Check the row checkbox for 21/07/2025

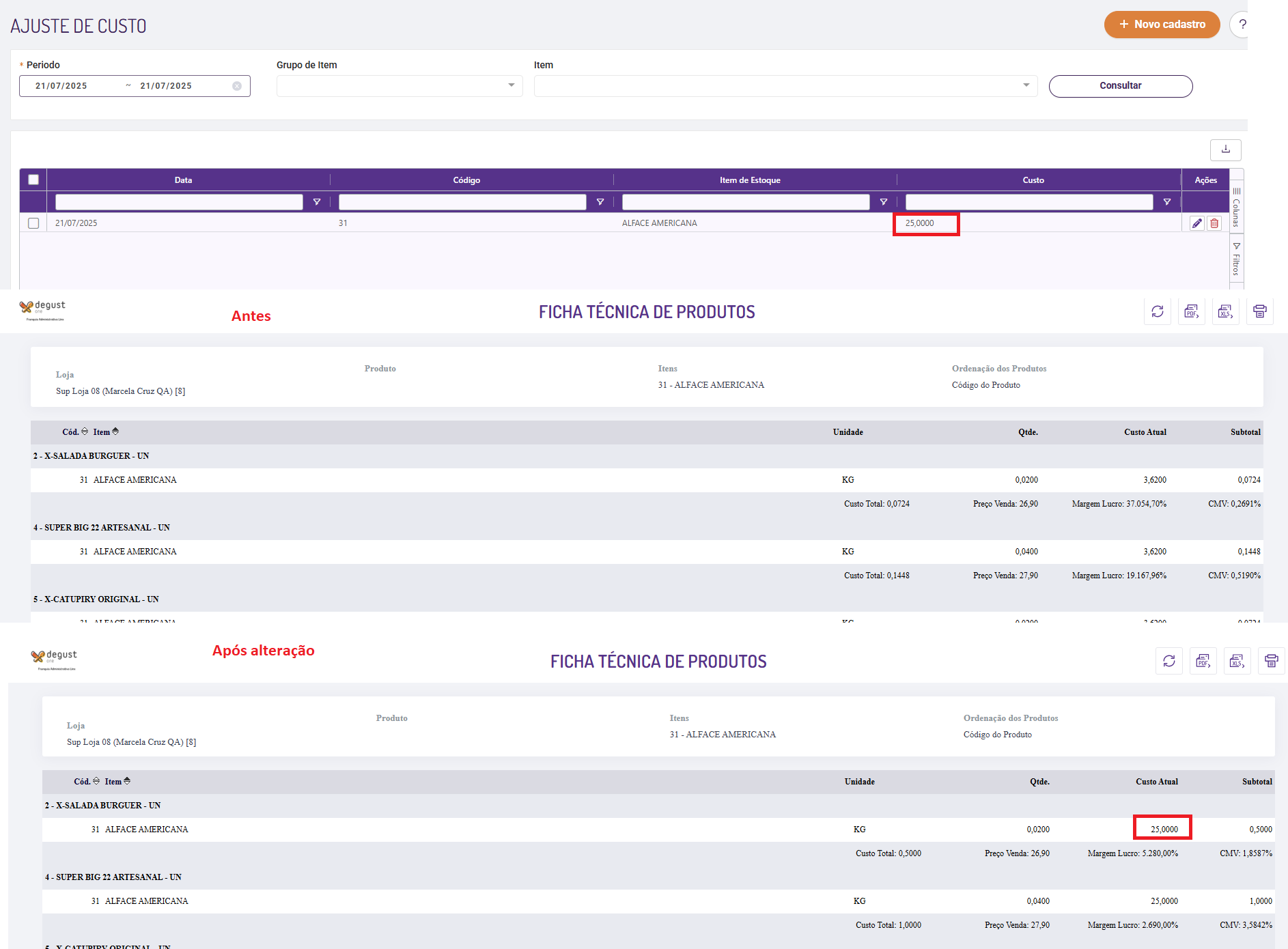click(x=33, y=223)
